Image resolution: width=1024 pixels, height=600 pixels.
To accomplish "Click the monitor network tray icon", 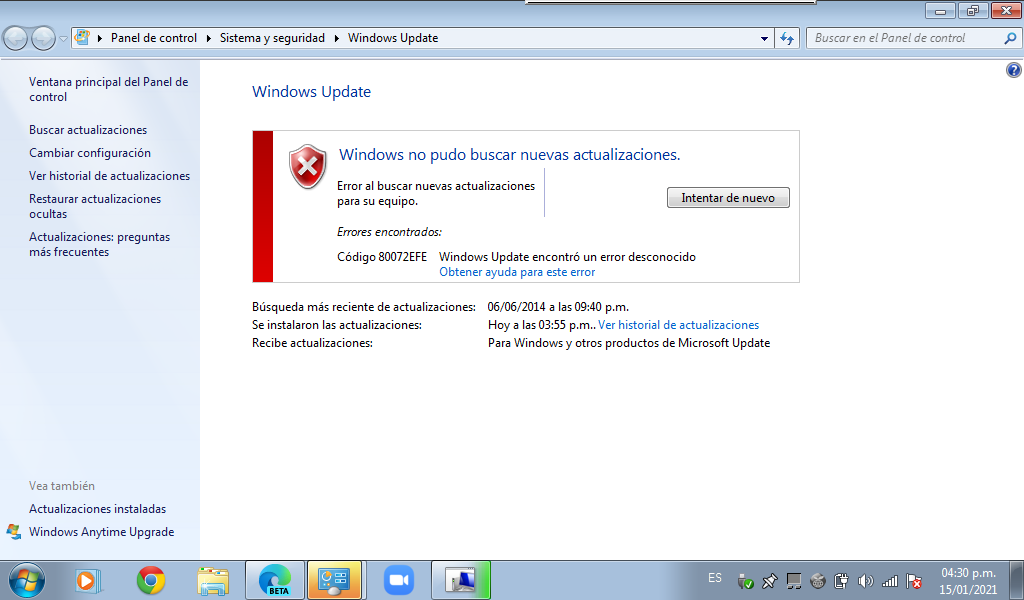I will (x=794, y=580).
